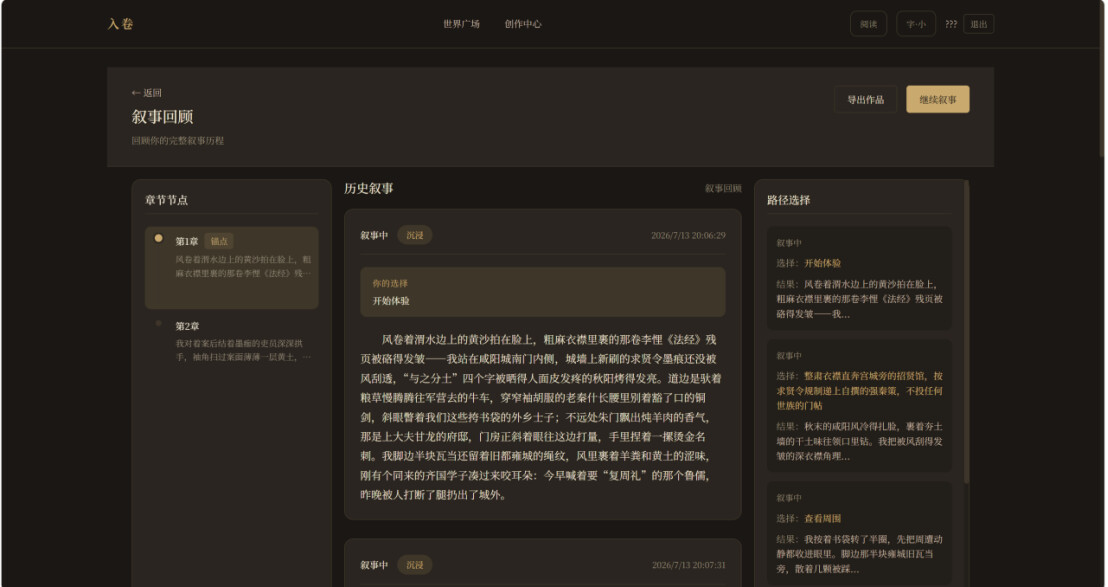Viewport: 1108px width, 587px height.
Task: Click the 历史叙事 heading
Action: (369, 189)
